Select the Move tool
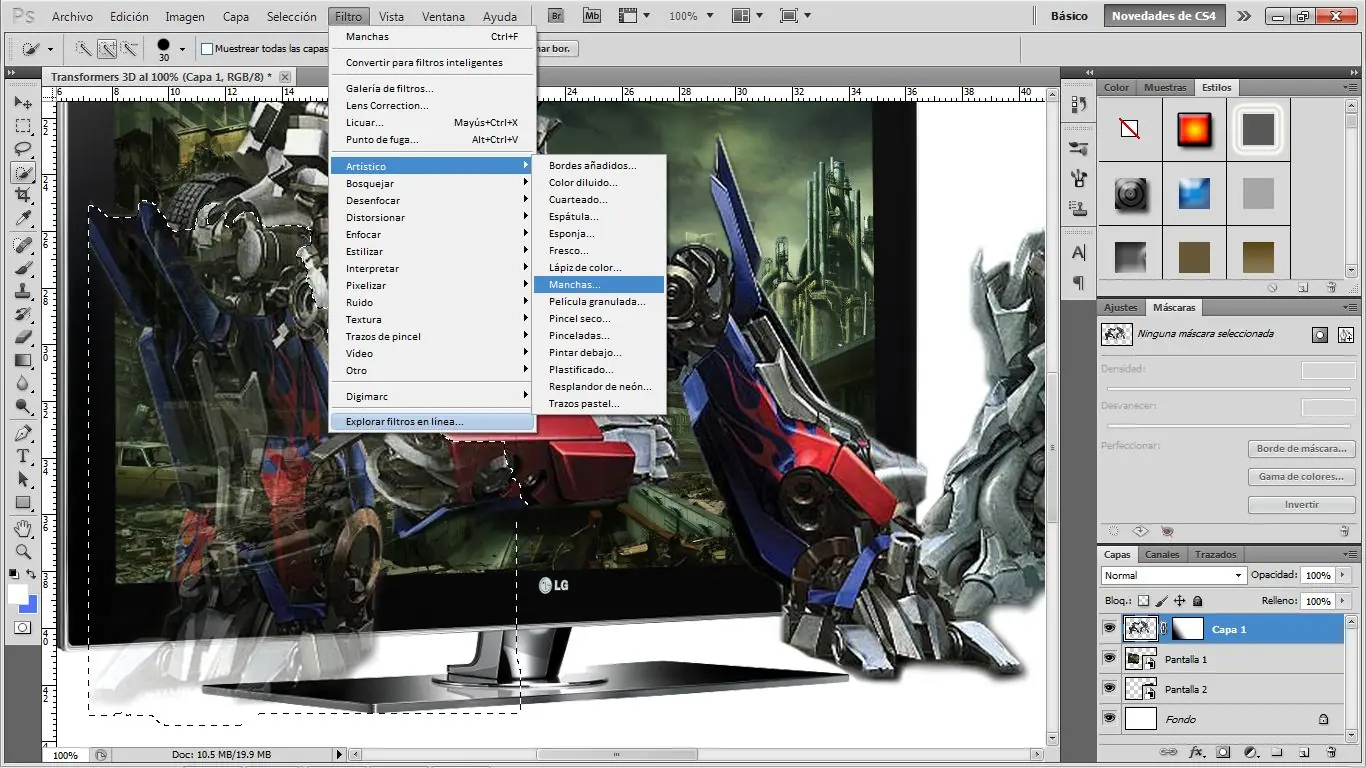Viewport: 1366px width, 768px height. pos(23,103)
